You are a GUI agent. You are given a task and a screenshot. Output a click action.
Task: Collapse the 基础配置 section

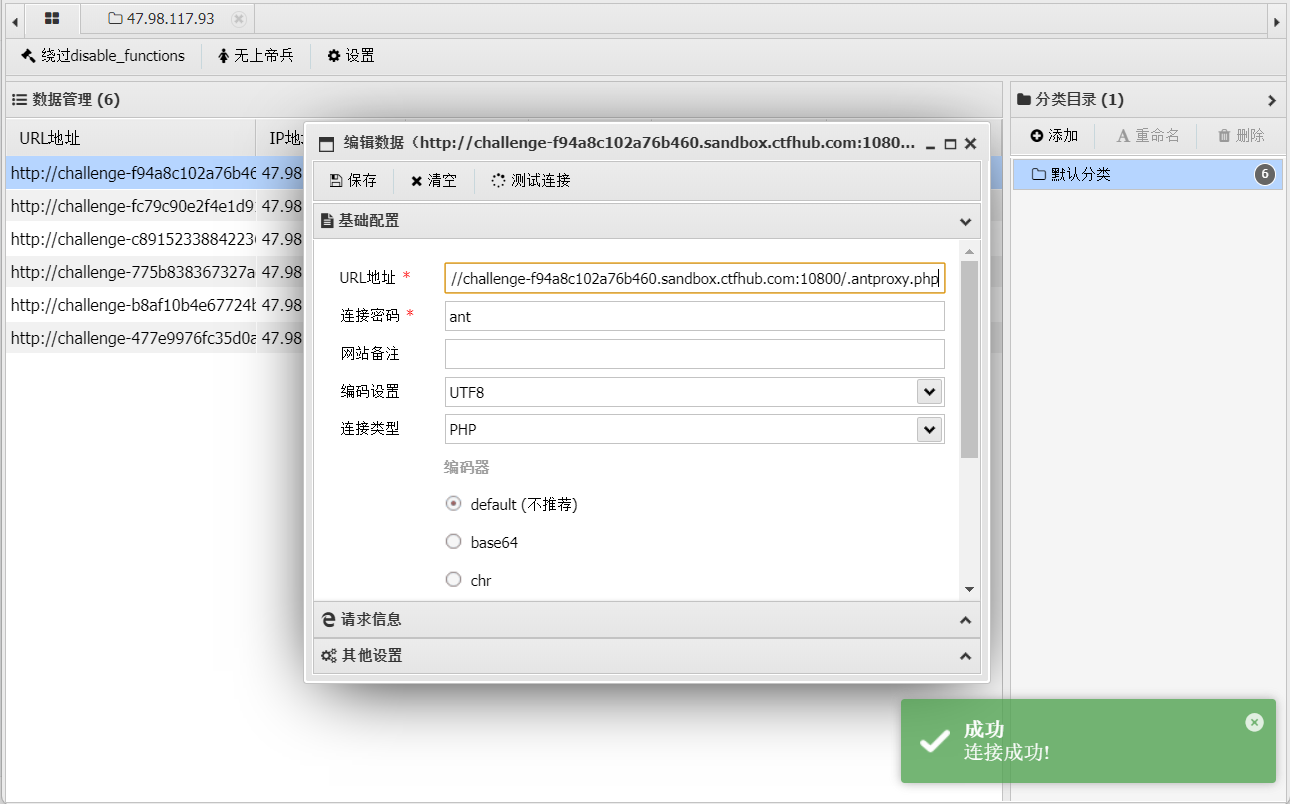(965, 221)
